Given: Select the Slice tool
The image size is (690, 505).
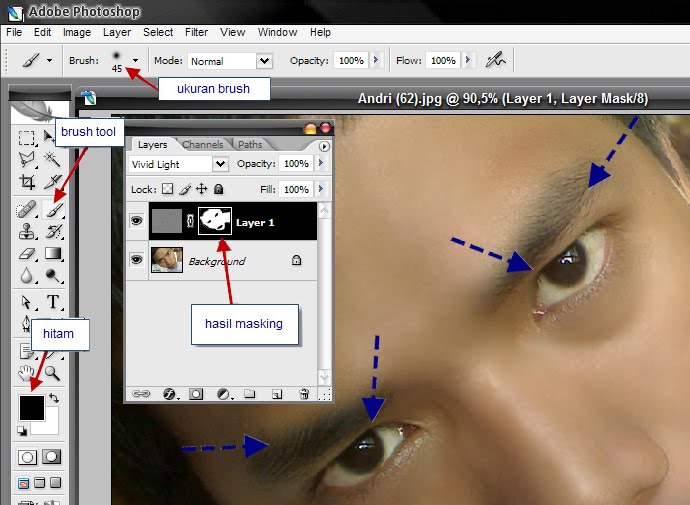Looking at the screenshot, I should [x=52, y=181].
